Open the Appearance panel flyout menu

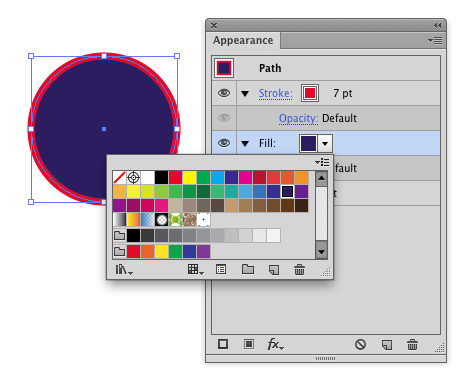tap(435, 40)
